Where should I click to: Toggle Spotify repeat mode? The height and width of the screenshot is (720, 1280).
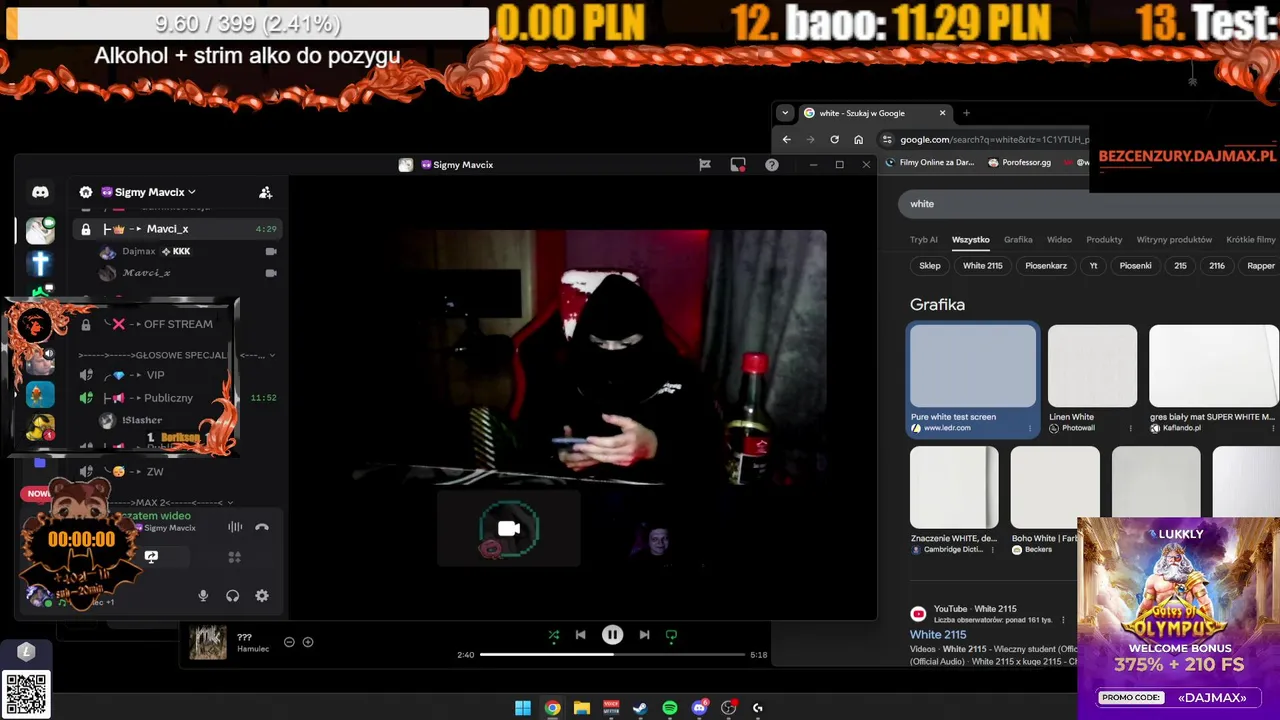[x=671, y=635]
